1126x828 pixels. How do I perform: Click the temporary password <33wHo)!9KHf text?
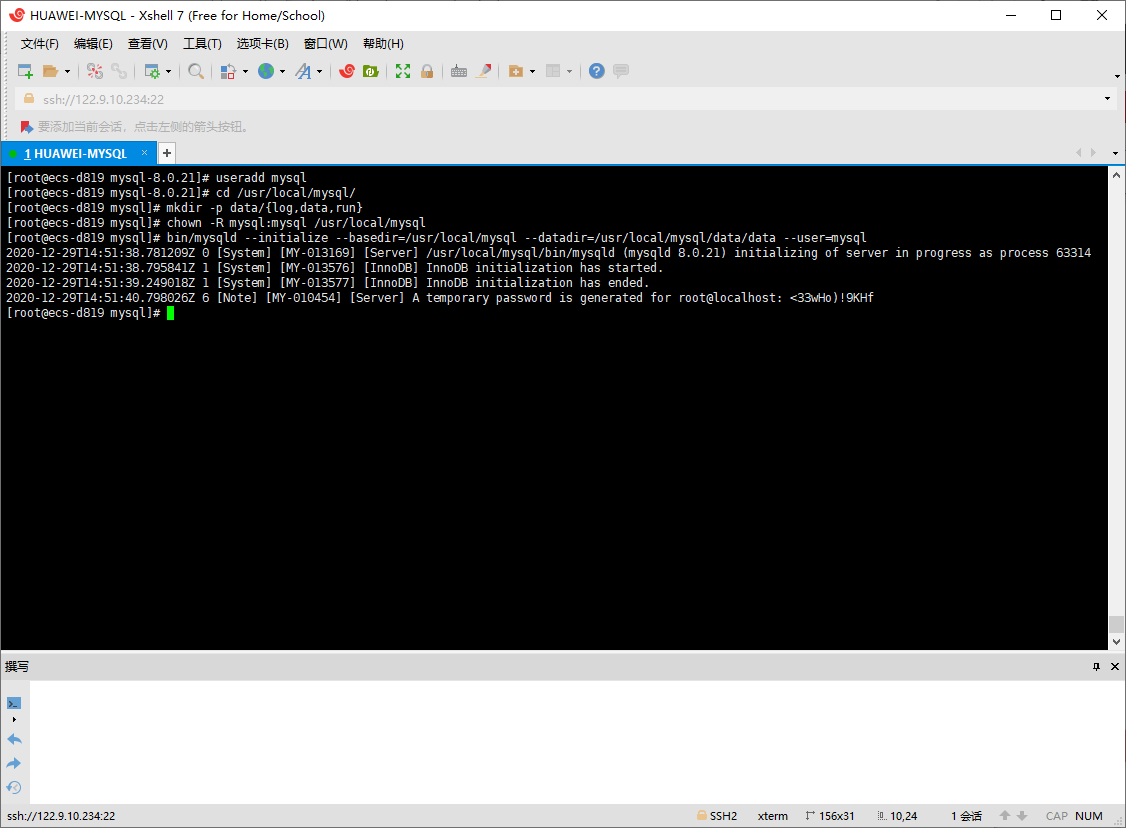pyautogui.click(x=832, y=298)
